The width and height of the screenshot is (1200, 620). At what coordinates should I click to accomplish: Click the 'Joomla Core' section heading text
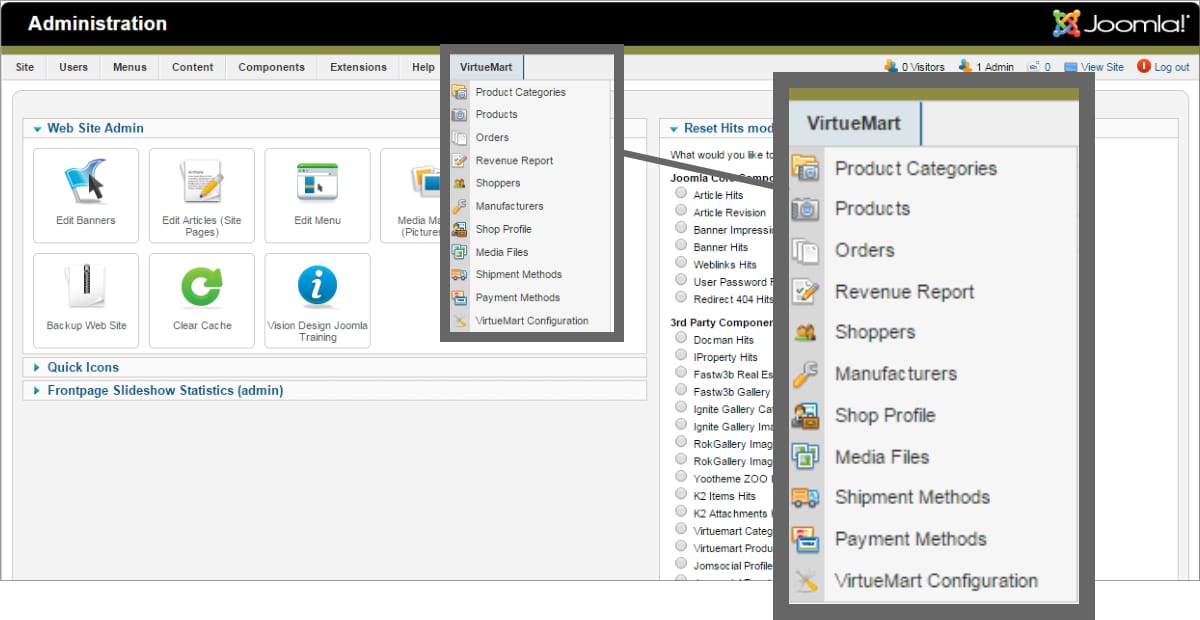click(x=720, y=177)
